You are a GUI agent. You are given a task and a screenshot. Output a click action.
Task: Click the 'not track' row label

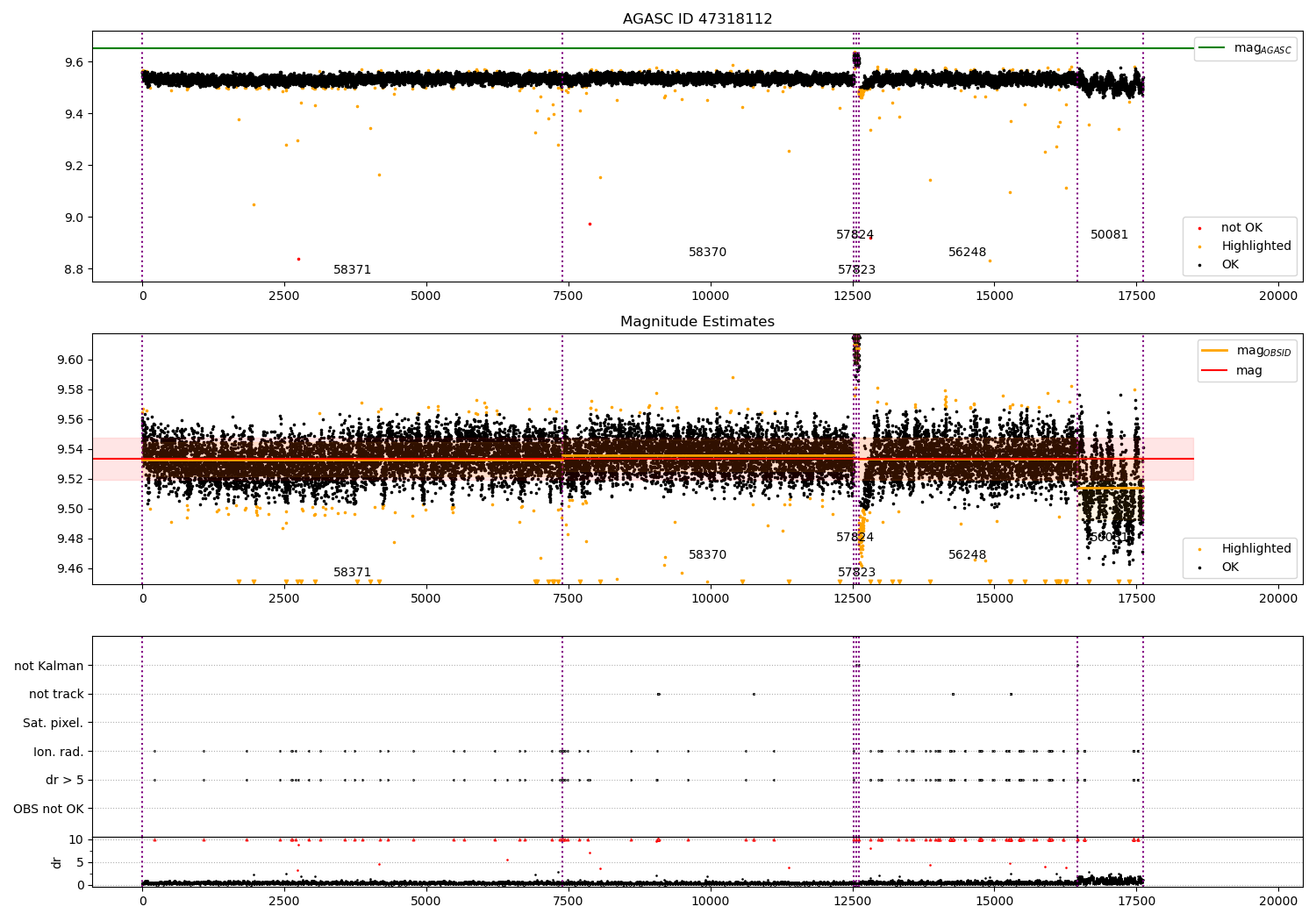[x=56, y=695]
